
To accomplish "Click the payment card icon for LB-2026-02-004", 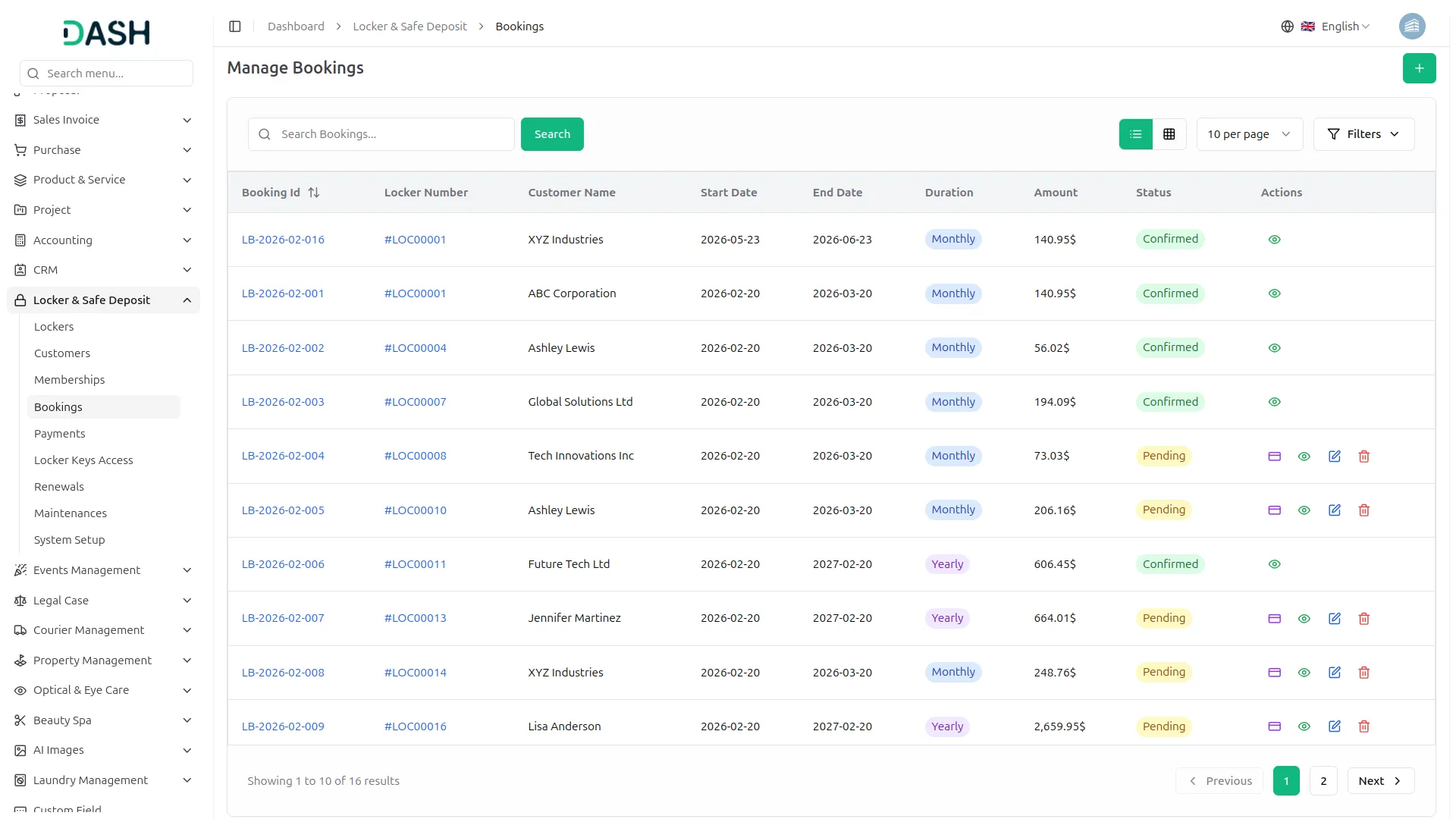I will click(x=1274, y=456).
